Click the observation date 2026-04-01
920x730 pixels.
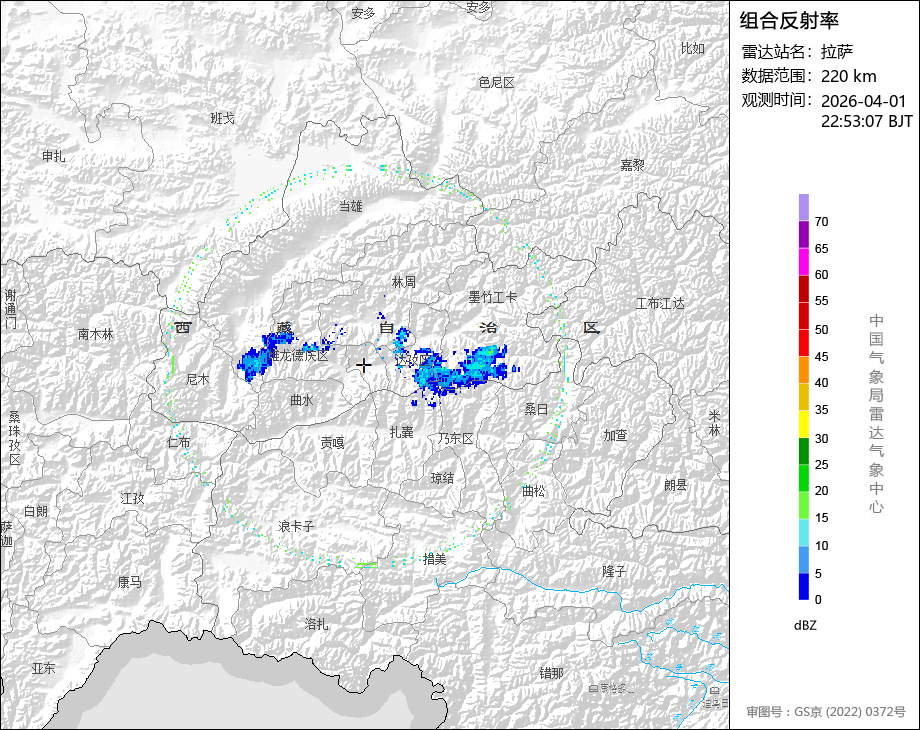[x=864, y=101]
